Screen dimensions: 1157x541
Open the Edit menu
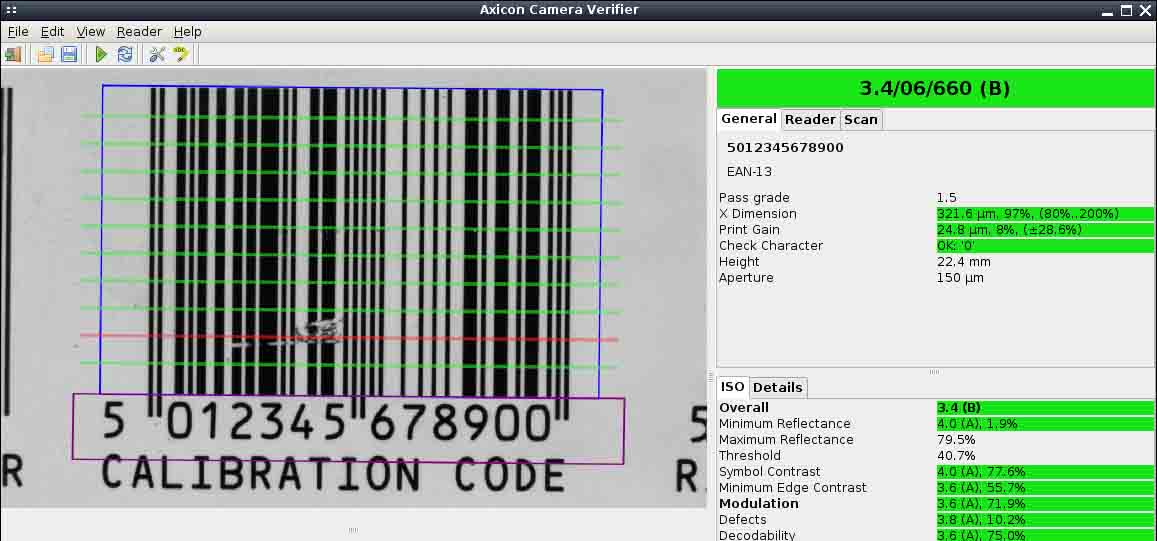pyautogui.click(x=52, y=32)
